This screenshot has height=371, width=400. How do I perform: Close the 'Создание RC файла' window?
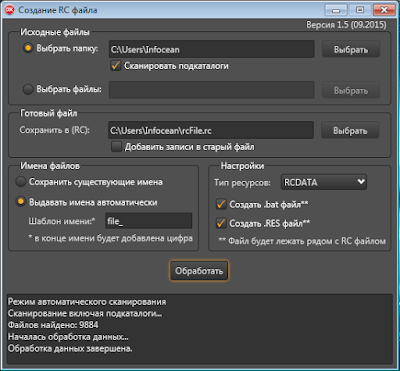(x=383, y=10)
